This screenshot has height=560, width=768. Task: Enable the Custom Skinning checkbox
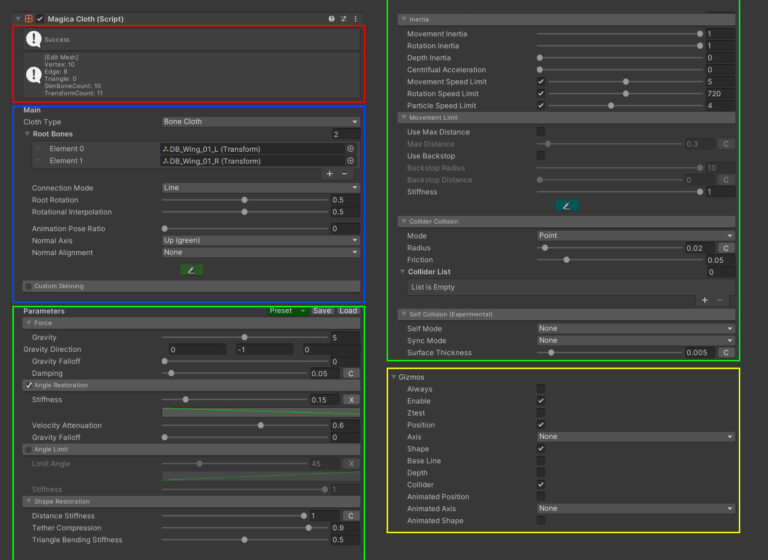(28, 286)
